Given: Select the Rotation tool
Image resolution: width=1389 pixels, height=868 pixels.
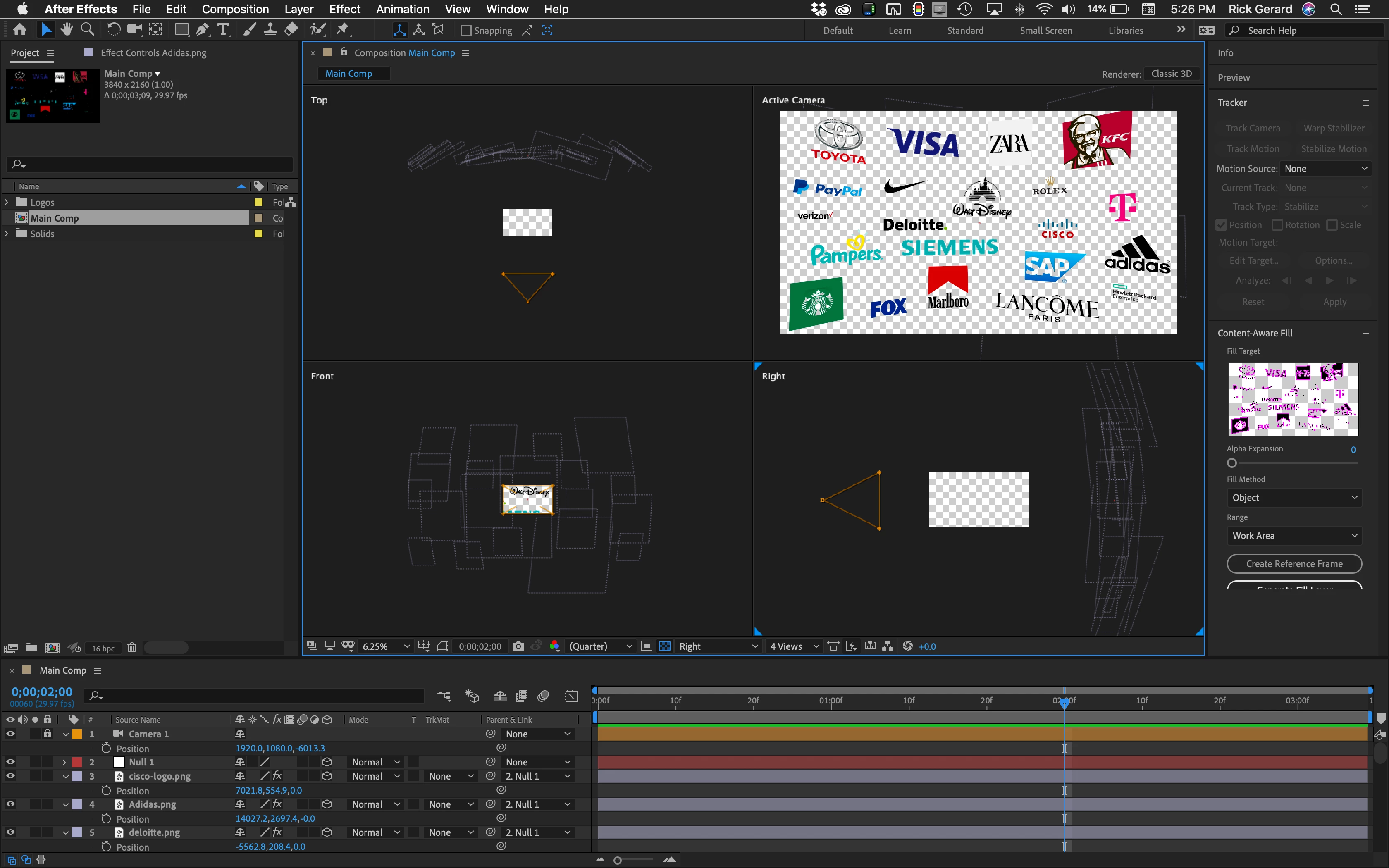Looking at the screenshot, I should [113, 29].
